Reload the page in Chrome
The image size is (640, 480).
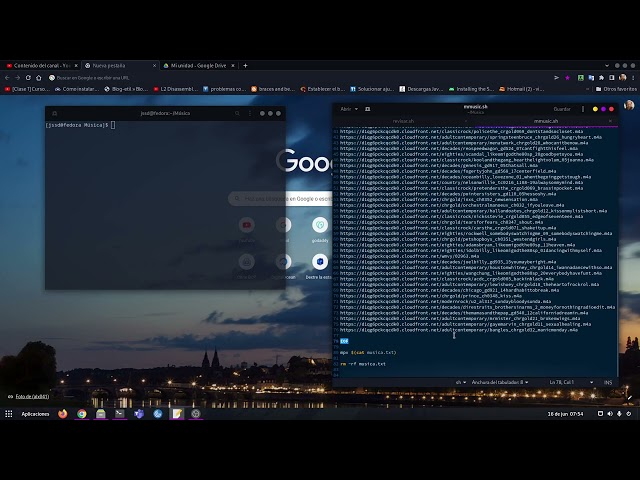pyautogui.click(x=28, y=78)
